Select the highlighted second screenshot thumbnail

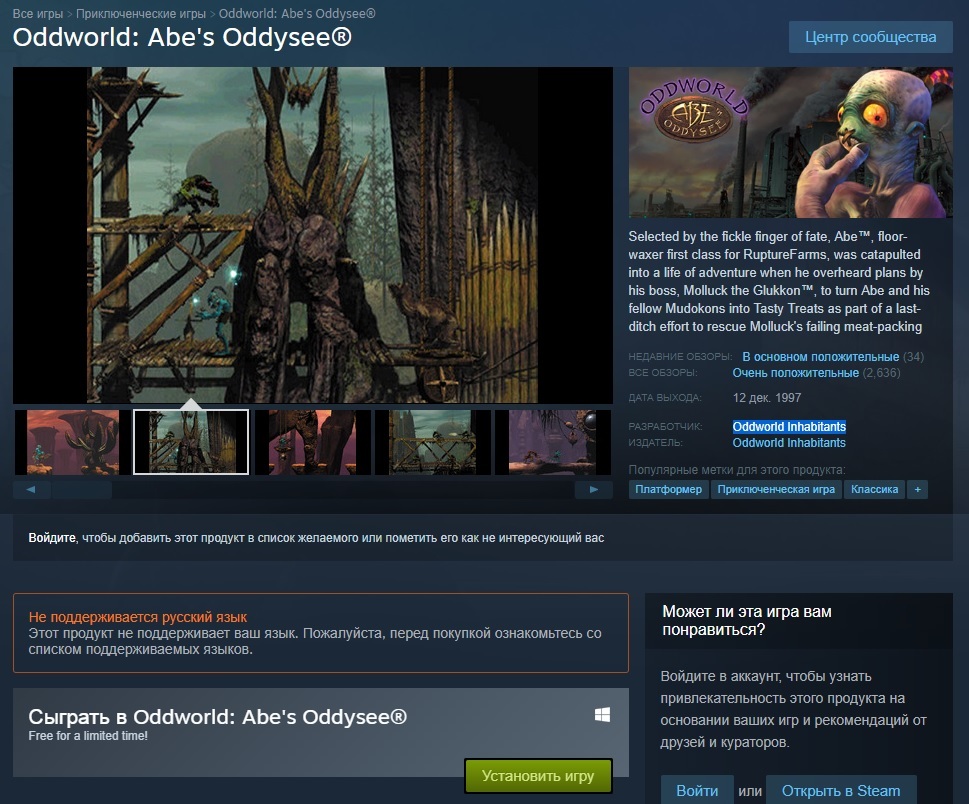point(191,442)
